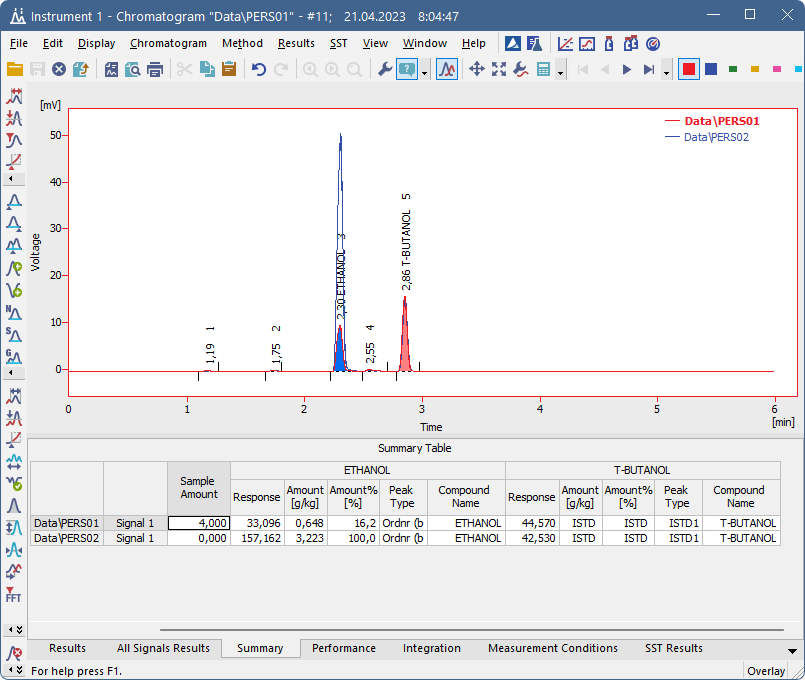Click the peak with red X delete icon

14,653
